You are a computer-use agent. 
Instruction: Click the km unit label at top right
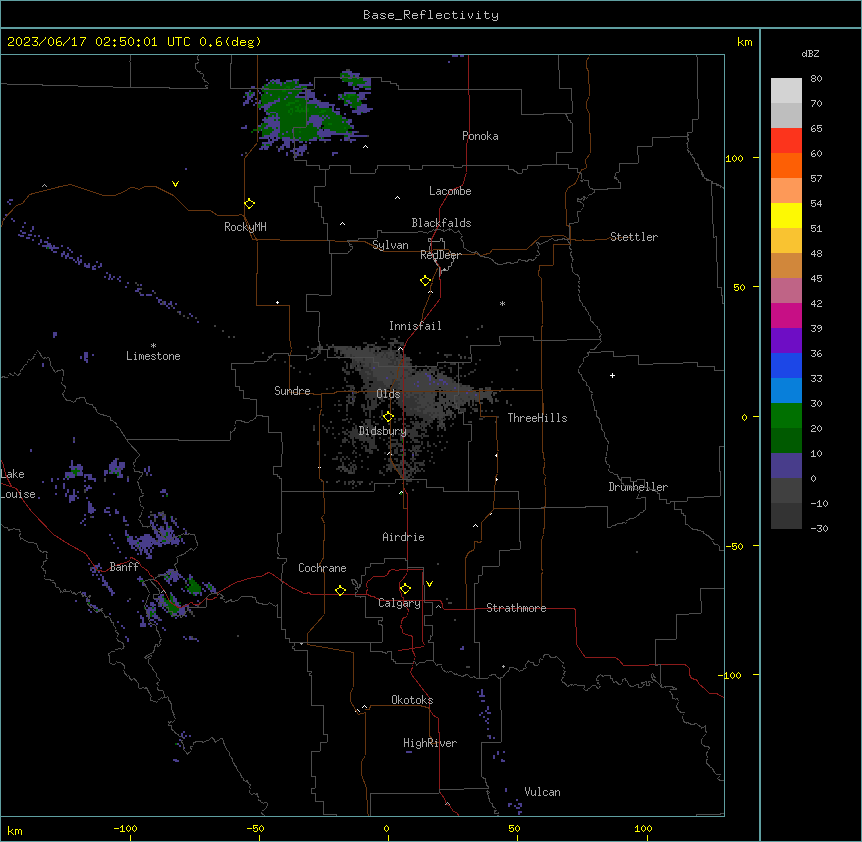click(x=744, y=42)
